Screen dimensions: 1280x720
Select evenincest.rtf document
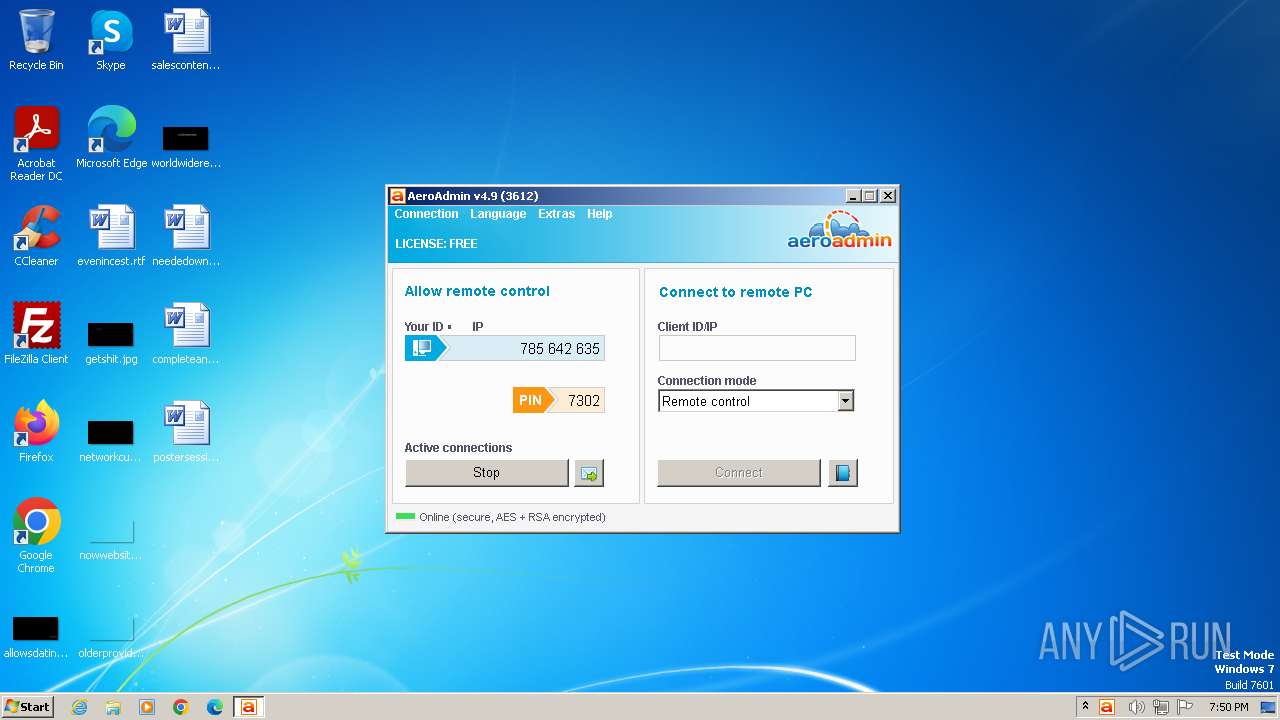tap(111, 236)
